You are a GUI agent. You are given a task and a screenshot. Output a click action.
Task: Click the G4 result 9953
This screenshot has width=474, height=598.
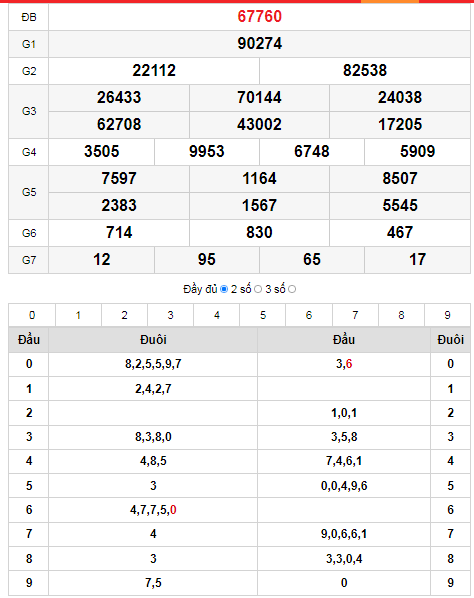(207, 152)
